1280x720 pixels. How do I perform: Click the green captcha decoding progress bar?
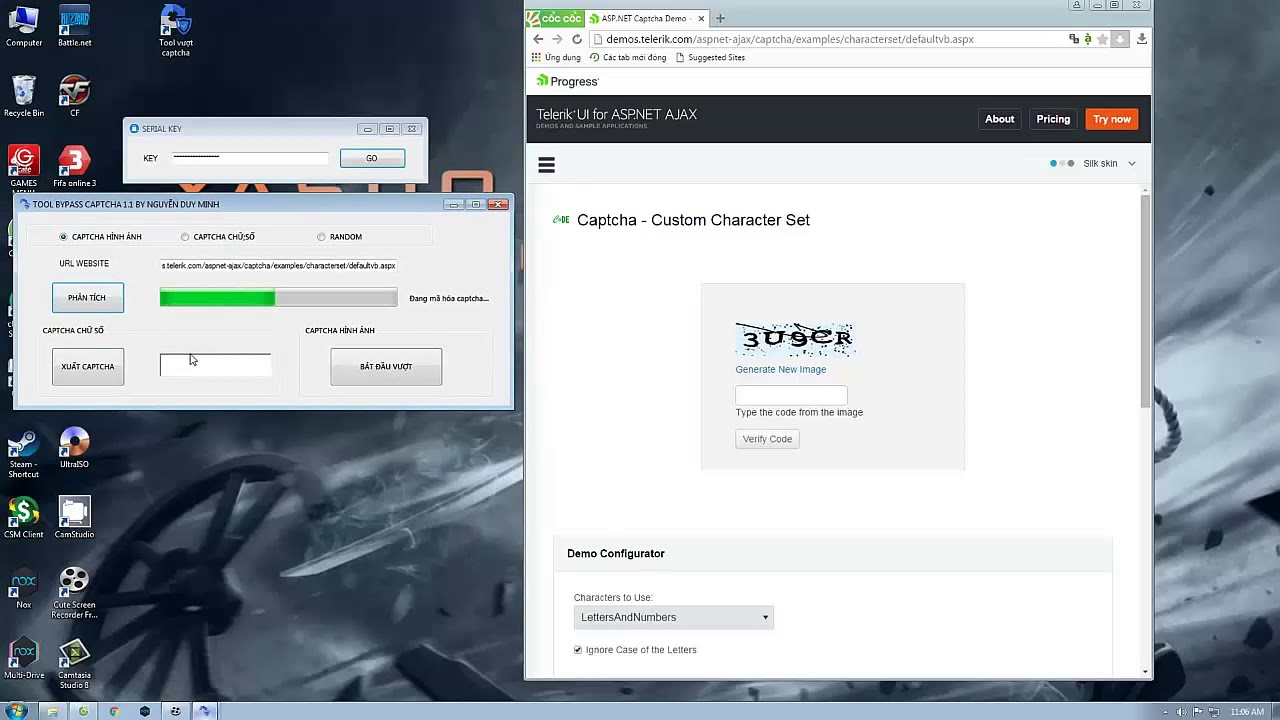click(278, 298)
